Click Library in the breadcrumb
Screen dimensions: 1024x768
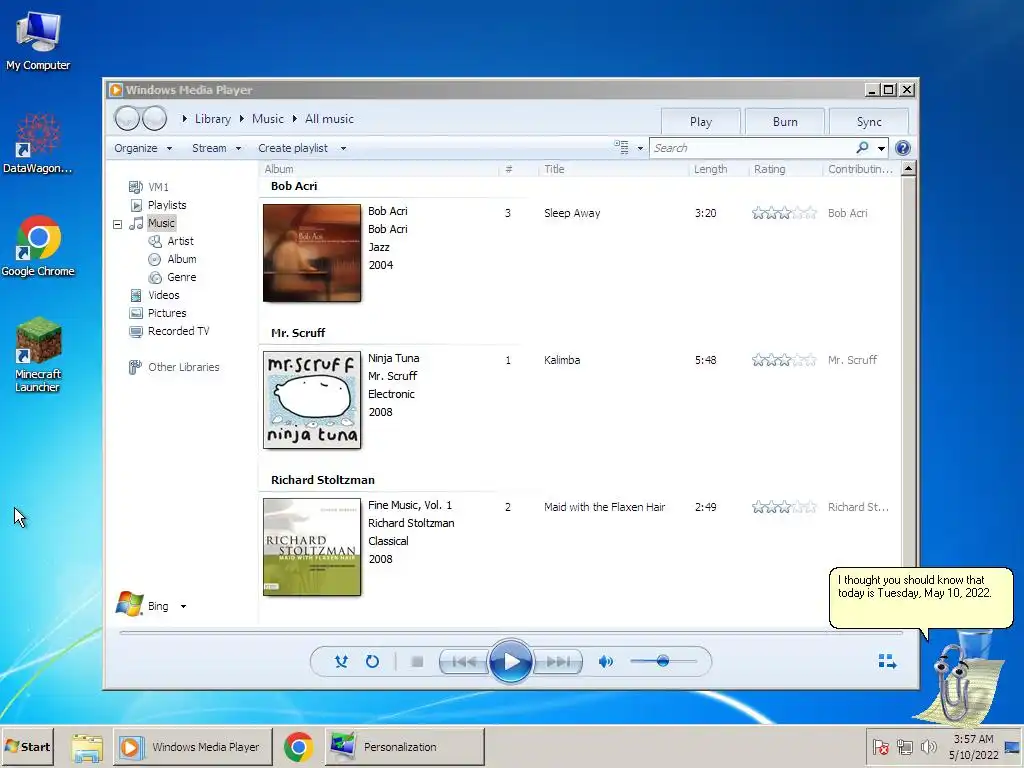tap(213, 119)
